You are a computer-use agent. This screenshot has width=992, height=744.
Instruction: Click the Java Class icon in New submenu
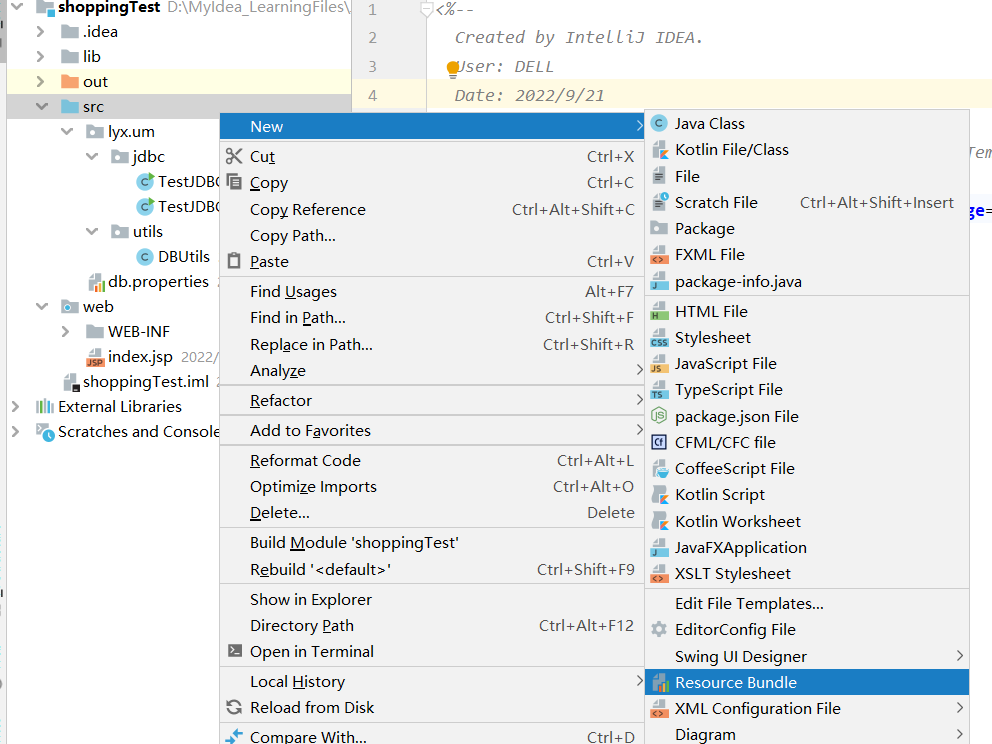[659, 123]
